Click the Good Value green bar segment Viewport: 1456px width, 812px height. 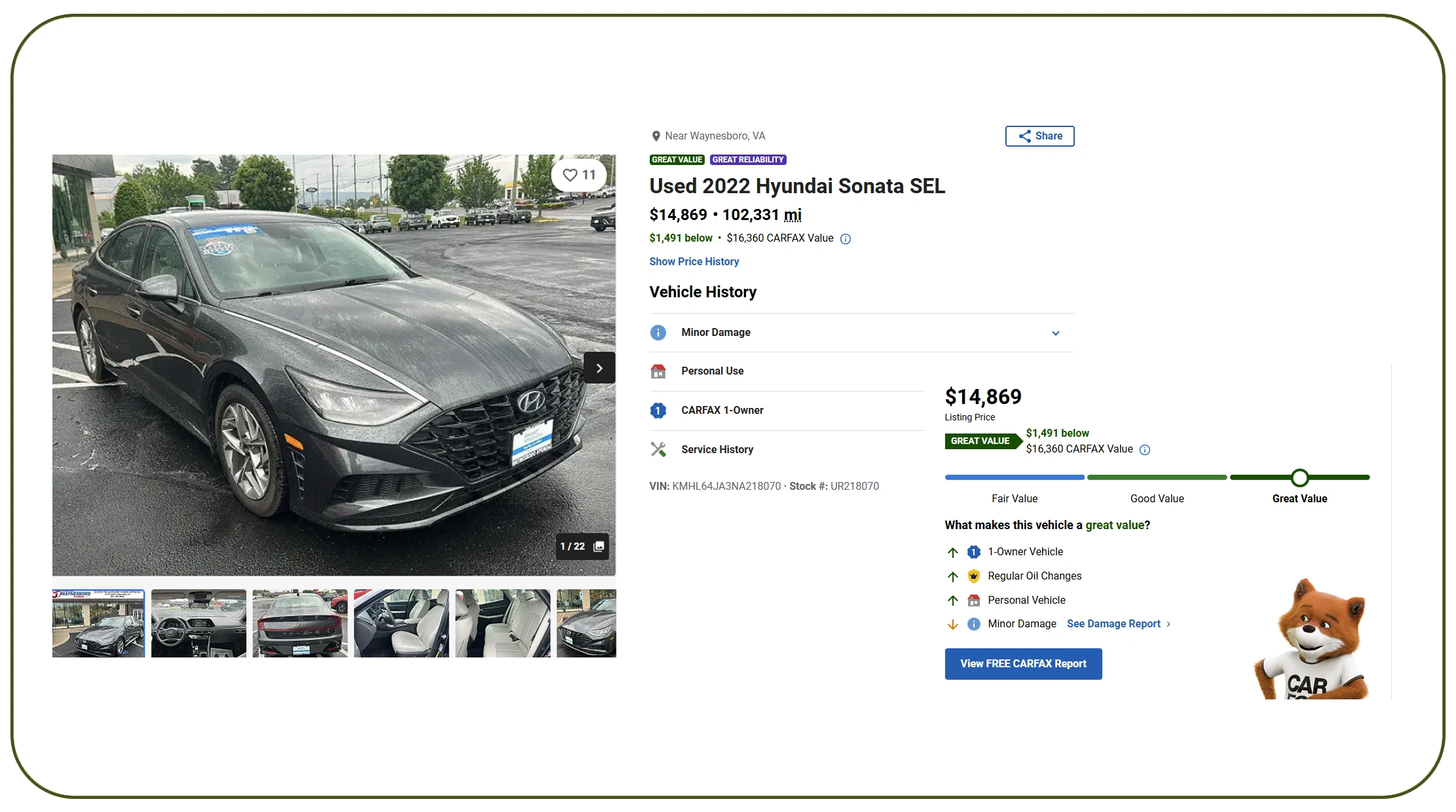(x=1157, y=477)
